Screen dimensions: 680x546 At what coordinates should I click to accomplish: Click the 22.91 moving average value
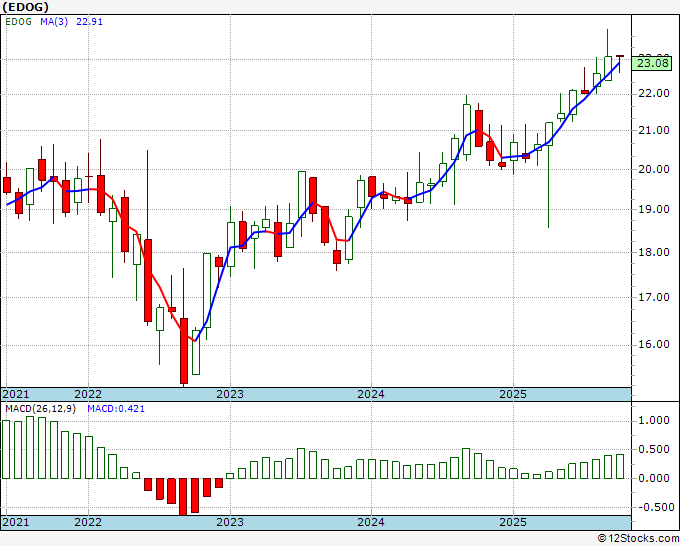(x=89, y=22)
